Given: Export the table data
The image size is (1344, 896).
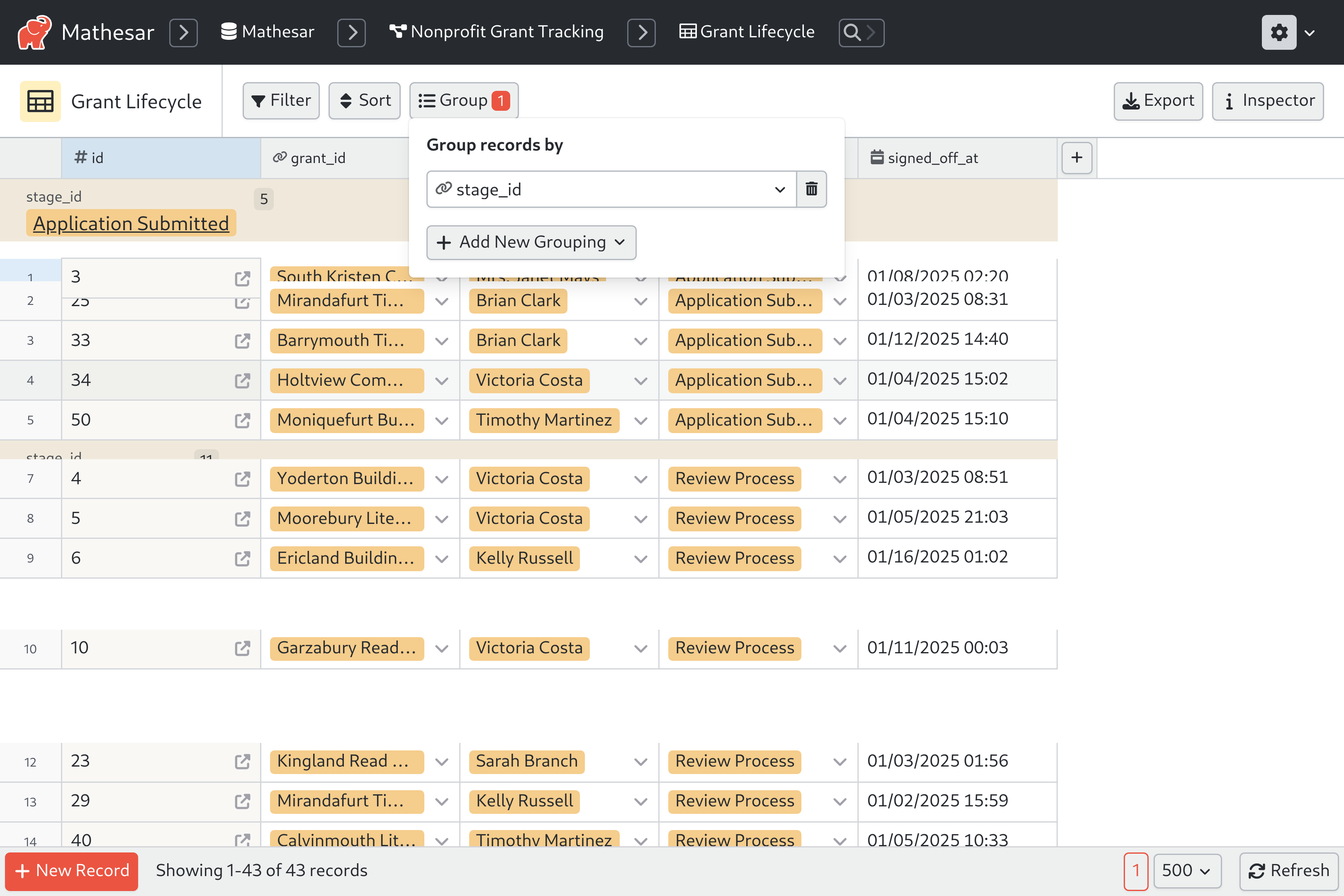Looking at the screenshot, I should click(x=1158, y=100).
